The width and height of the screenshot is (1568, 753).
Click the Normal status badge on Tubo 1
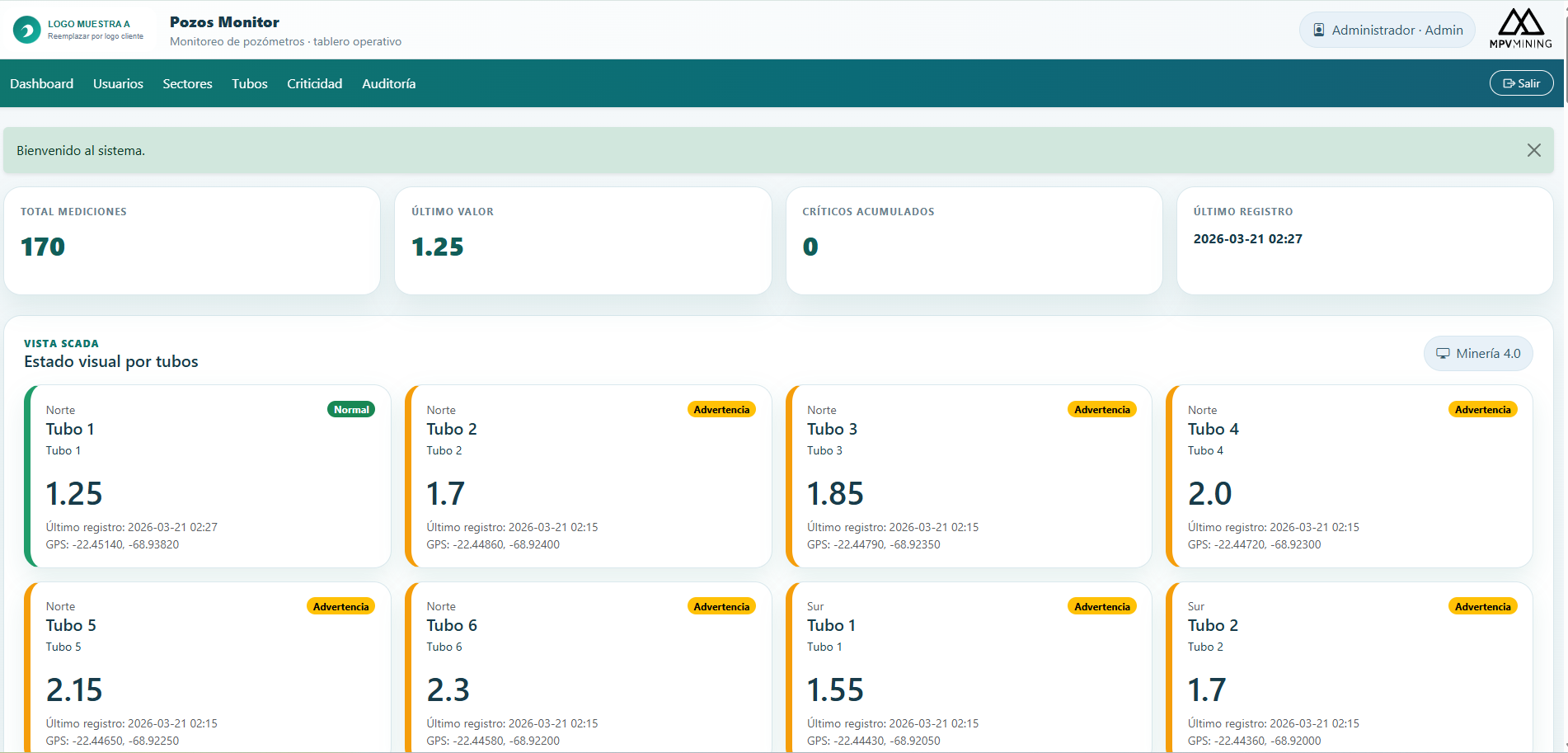pos(351,408)
